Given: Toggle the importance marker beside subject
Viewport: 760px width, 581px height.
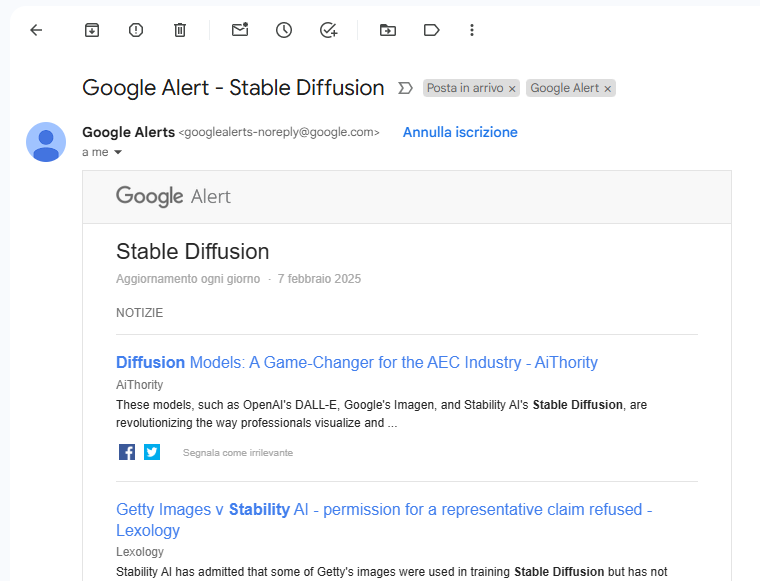Looking at the screenshot, I should pos(405,88).
